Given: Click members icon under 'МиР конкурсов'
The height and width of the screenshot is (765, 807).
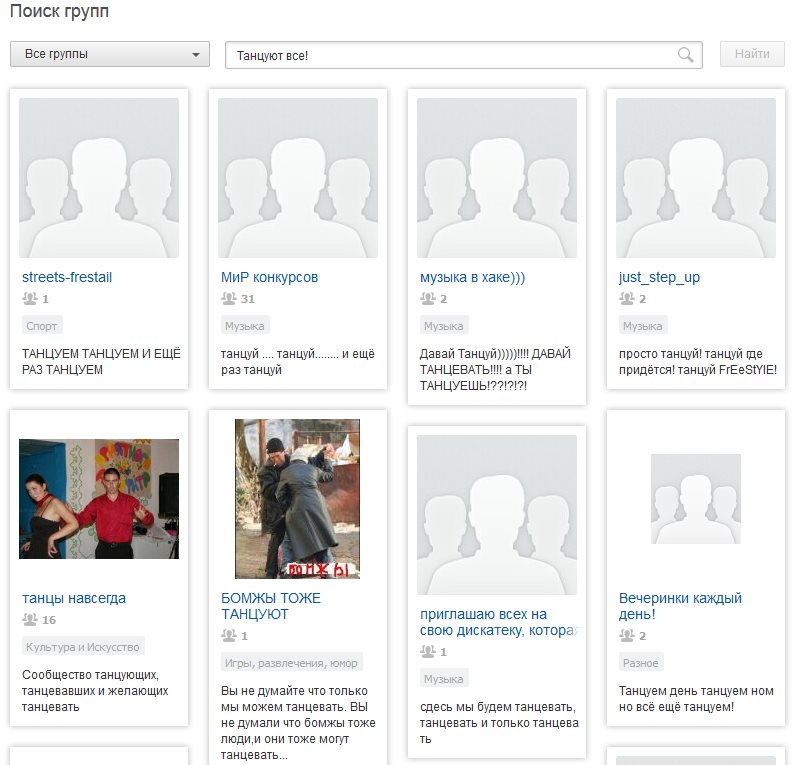Looking at the screenshot, I should pyautogui.click(x=229, y=299).
